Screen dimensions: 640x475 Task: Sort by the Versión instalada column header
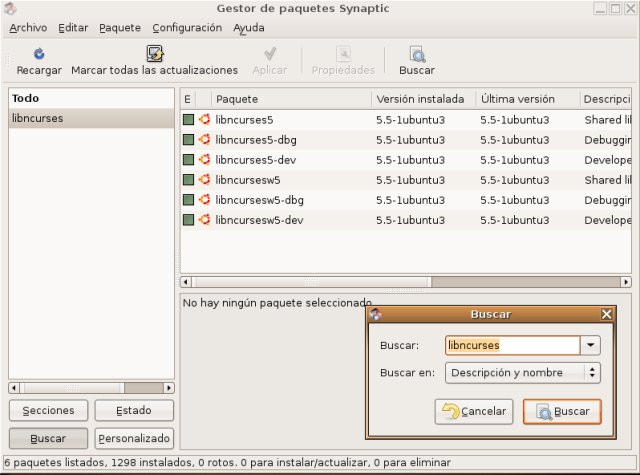(422, 100)
